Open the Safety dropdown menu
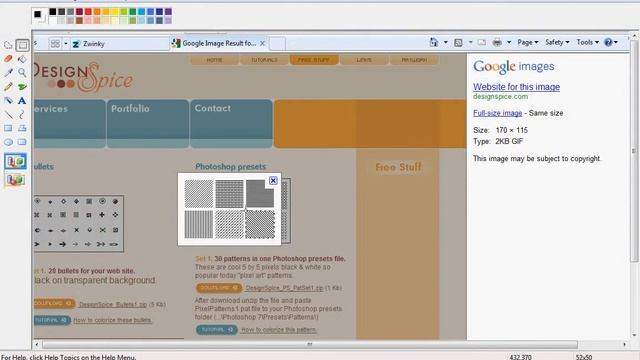640x360 pixels. pyautogui.click(x=557, y=42)
